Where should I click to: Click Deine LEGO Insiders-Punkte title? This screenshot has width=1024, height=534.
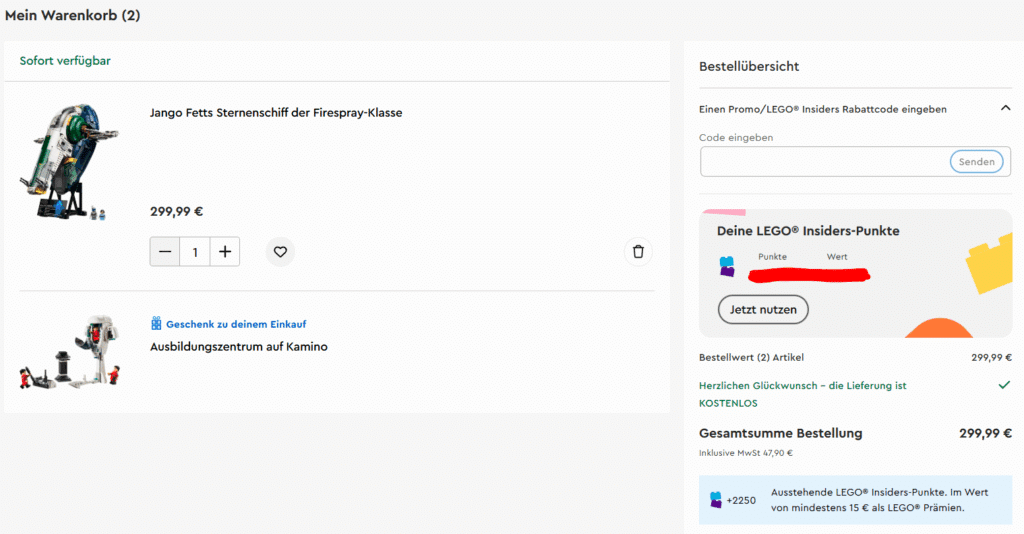[x=808, y=230]
